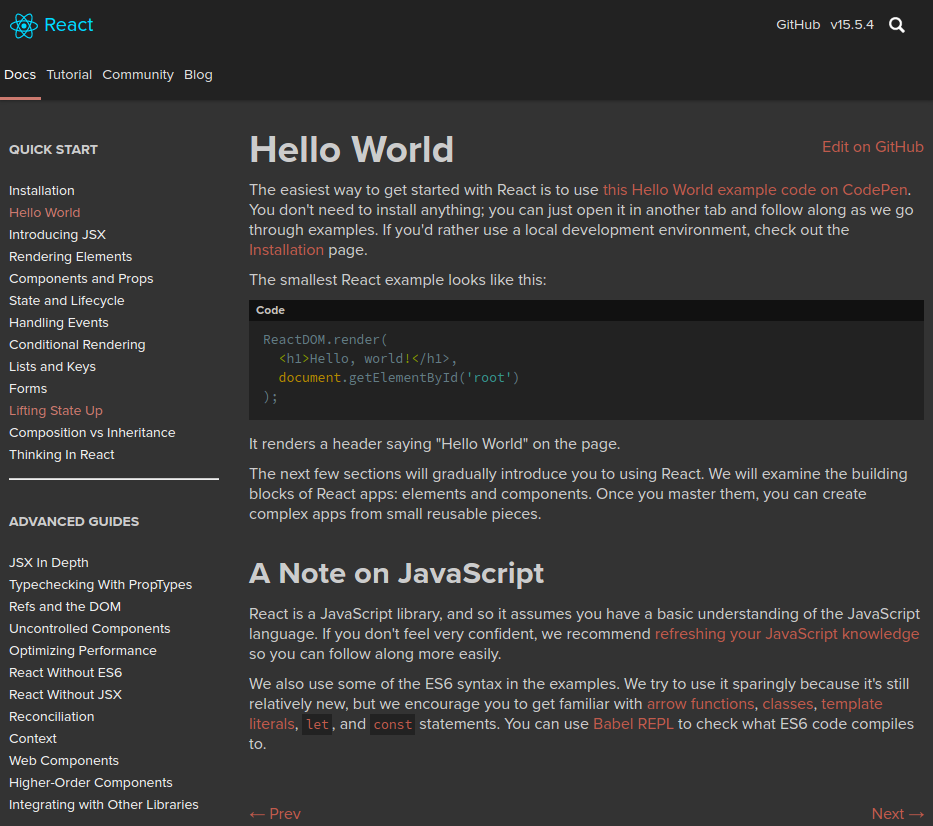The image size is (933, 826).
Task: Open Conditional Rendering page
Action: 77,345
